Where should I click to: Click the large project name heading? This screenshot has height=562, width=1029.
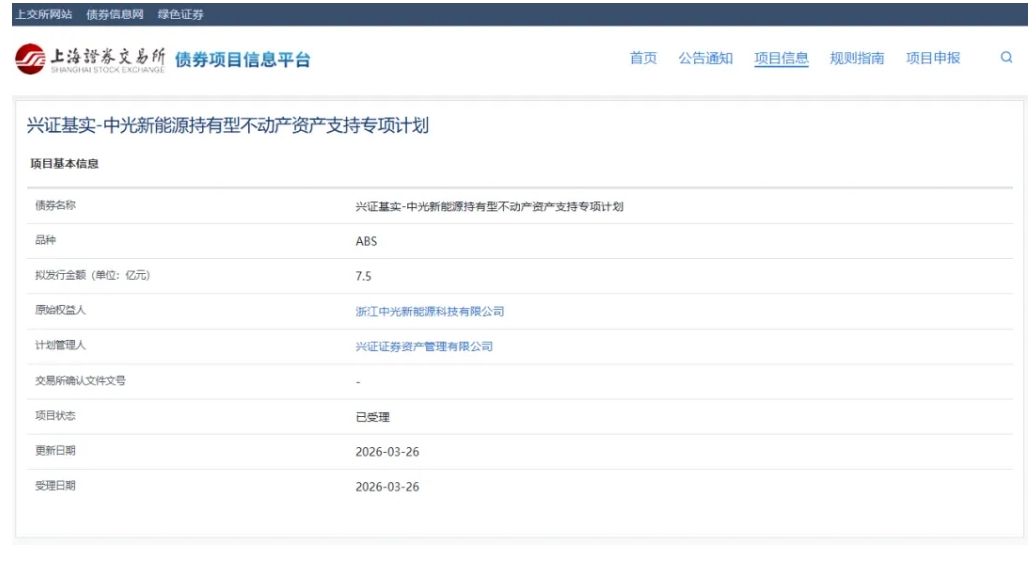point(228,126)
